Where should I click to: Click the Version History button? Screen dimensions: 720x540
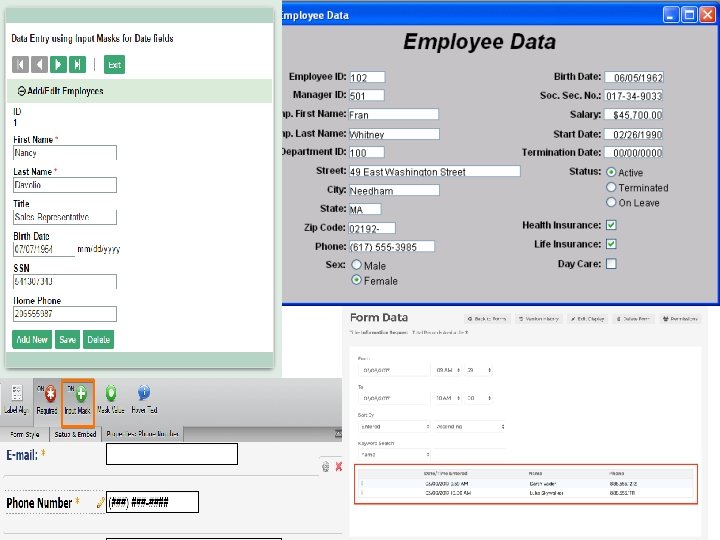pos(538,319)
